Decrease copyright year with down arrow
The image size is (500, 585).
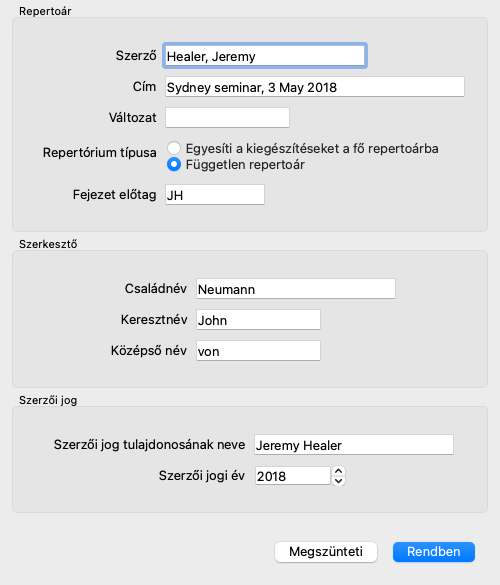(338, 481)
